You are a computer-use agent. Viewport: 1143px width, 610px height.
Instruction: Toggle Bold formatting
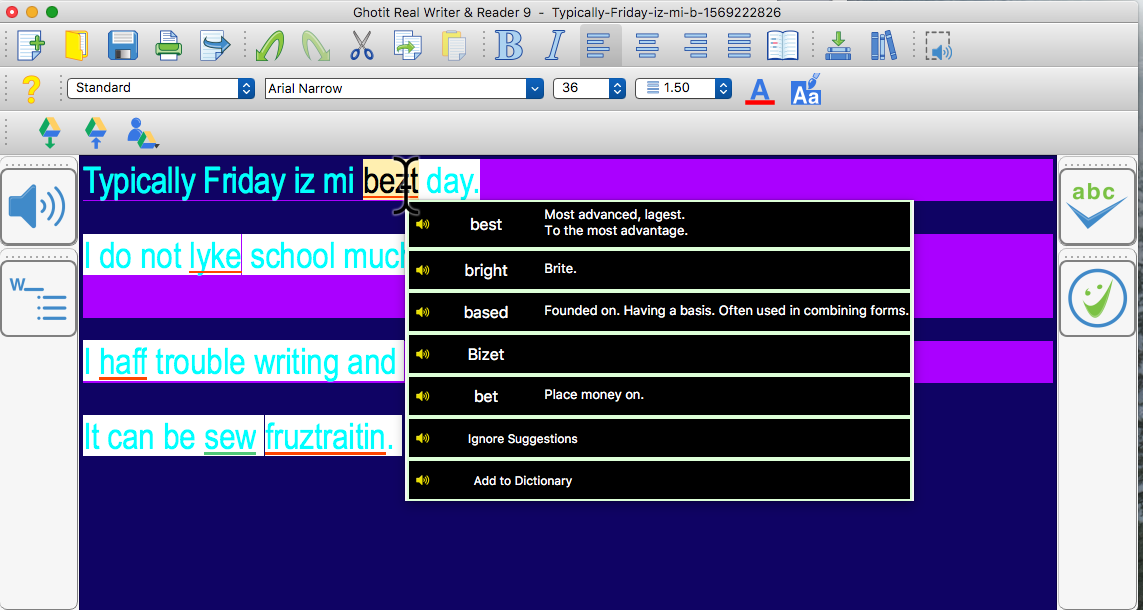pos(509,45)
